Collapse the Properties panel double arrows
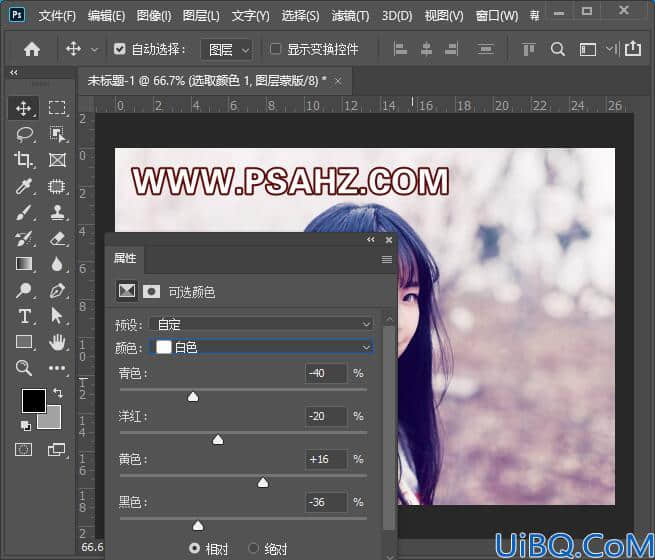The height and width of the screenshot is (560, 655). 371,239
